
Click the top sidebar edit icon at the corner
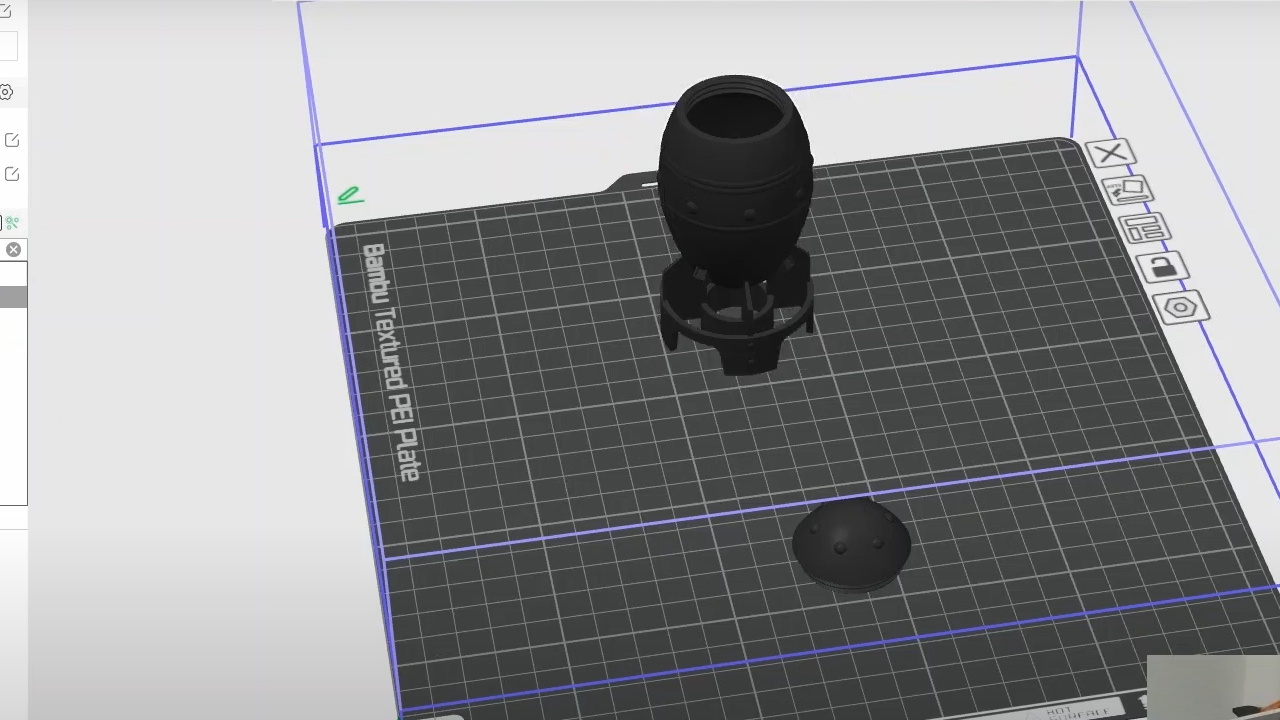[5, 12]
